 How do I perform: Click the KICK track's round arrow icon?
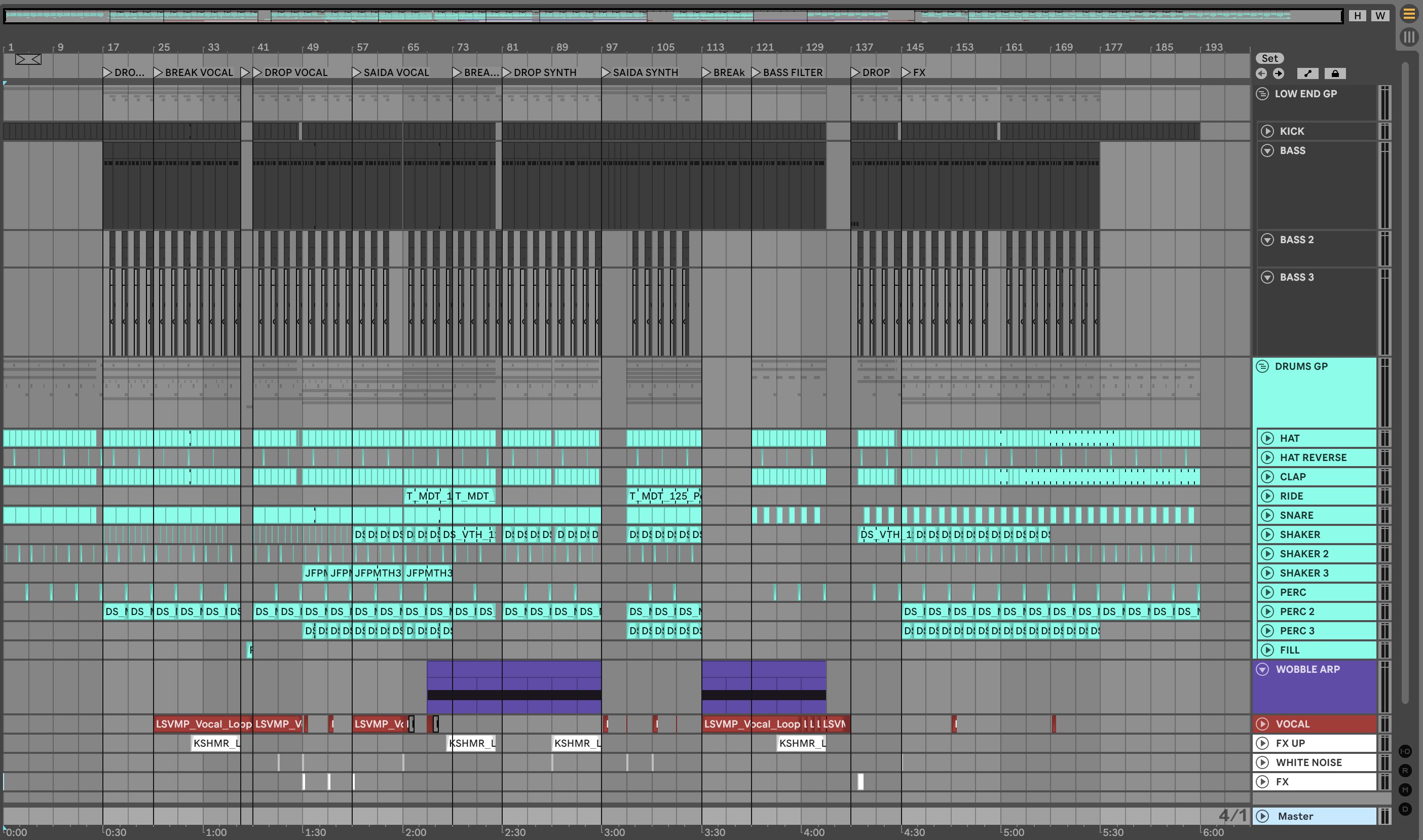pos(1267,131)
